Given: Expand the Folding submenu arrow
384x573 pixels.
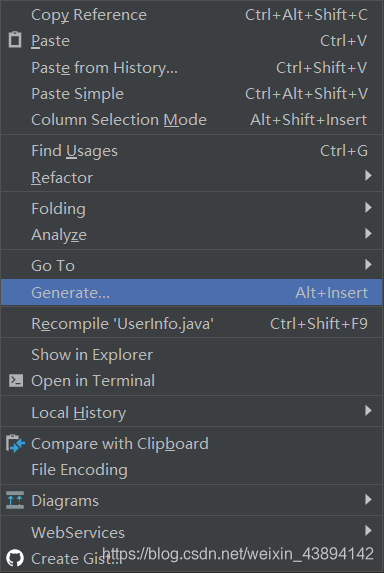Looking at the screenshot, I should click(x=368, y=208).
